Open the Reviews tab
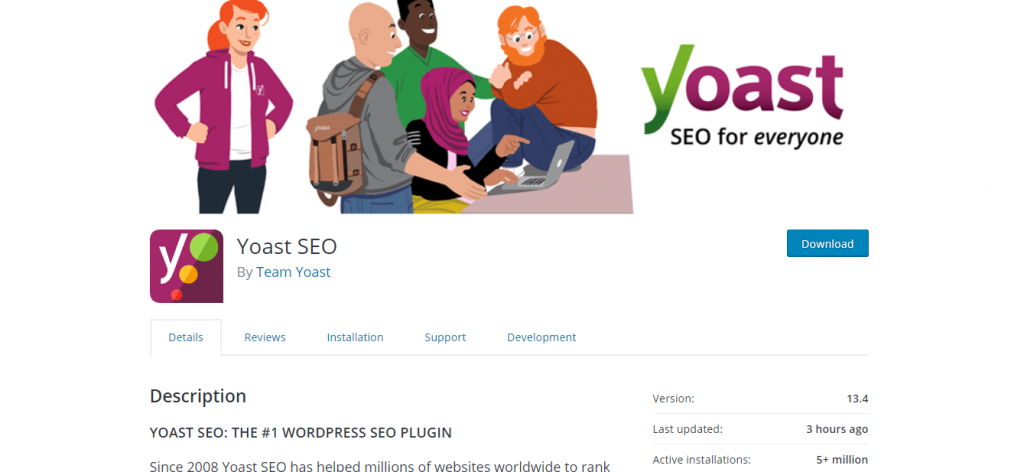1024x472 pixels. tap(264, 338)
